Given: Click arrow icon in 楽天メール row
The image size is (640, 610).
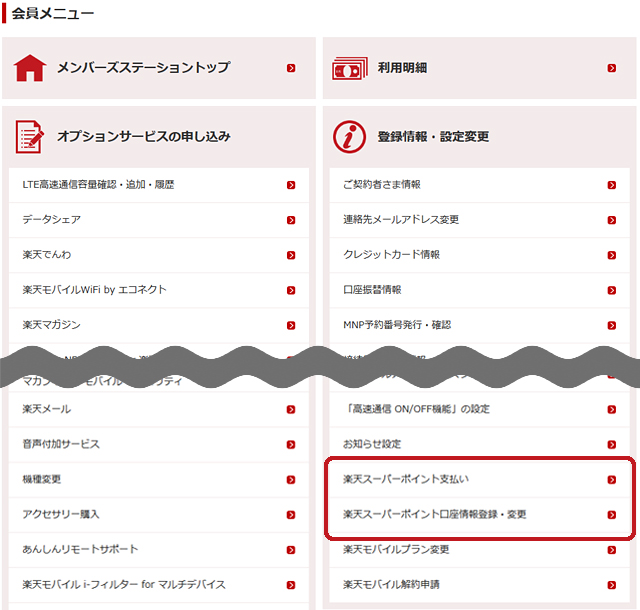Looking at the screenshot, I should click(x=291, y=410).
